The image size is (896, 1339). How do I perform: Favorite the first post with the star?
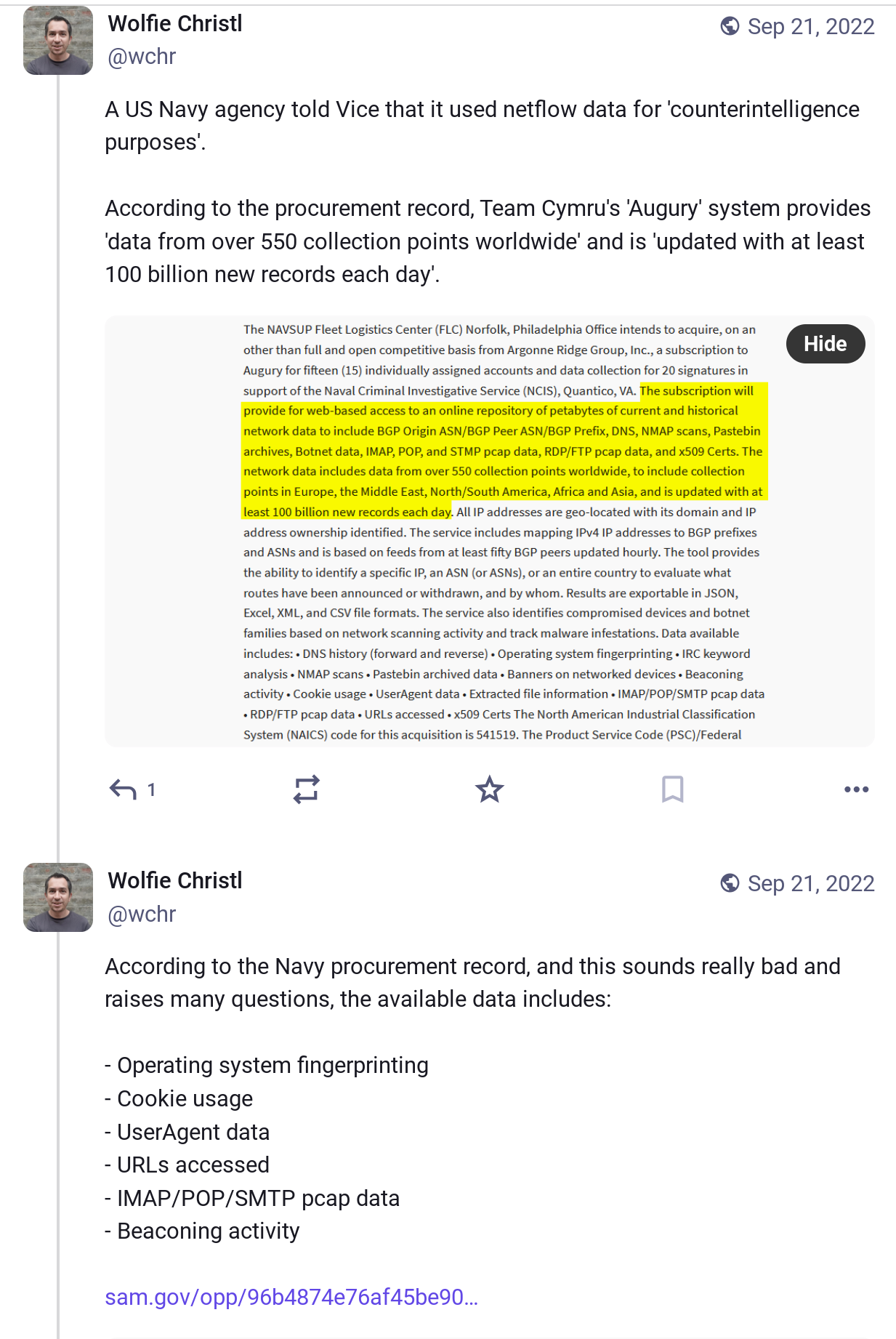[489, 789]
